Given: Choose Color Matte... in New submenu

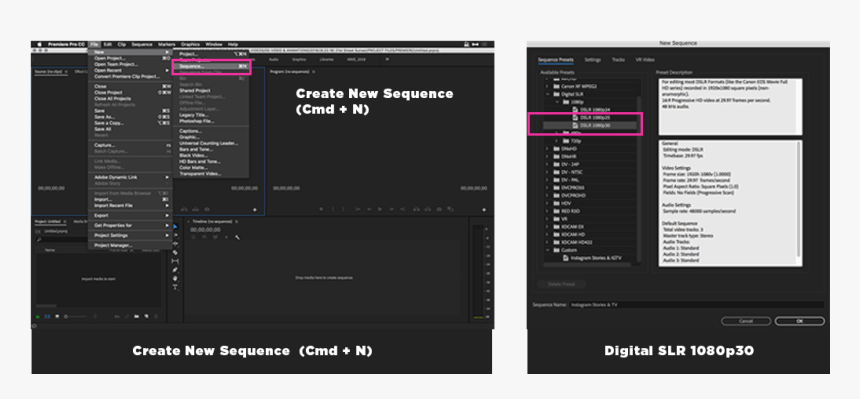Looking at the screenshot, I should click(211, 167).
